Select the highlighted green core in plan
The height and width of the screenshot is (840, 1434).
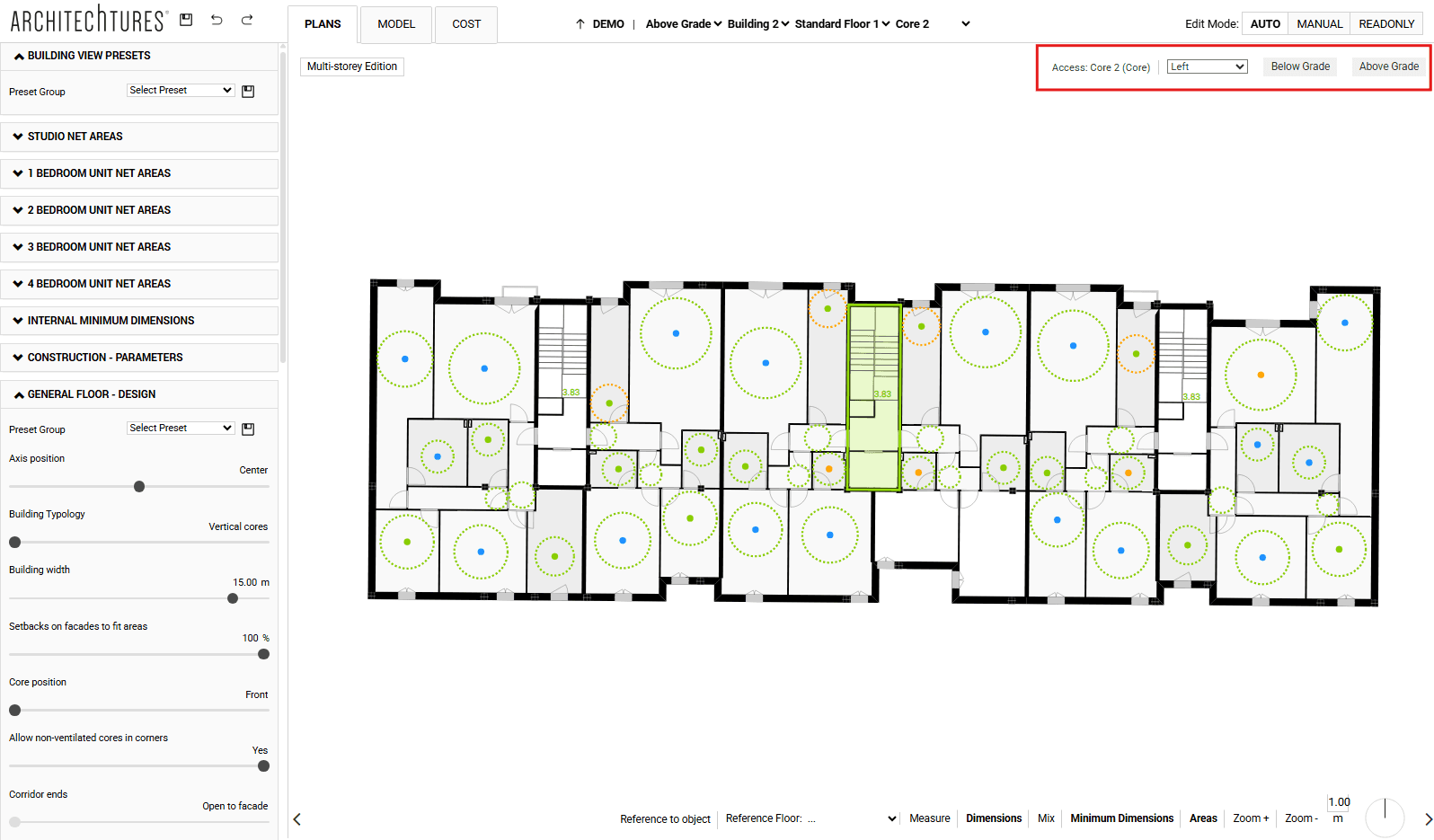coord(874,398)
